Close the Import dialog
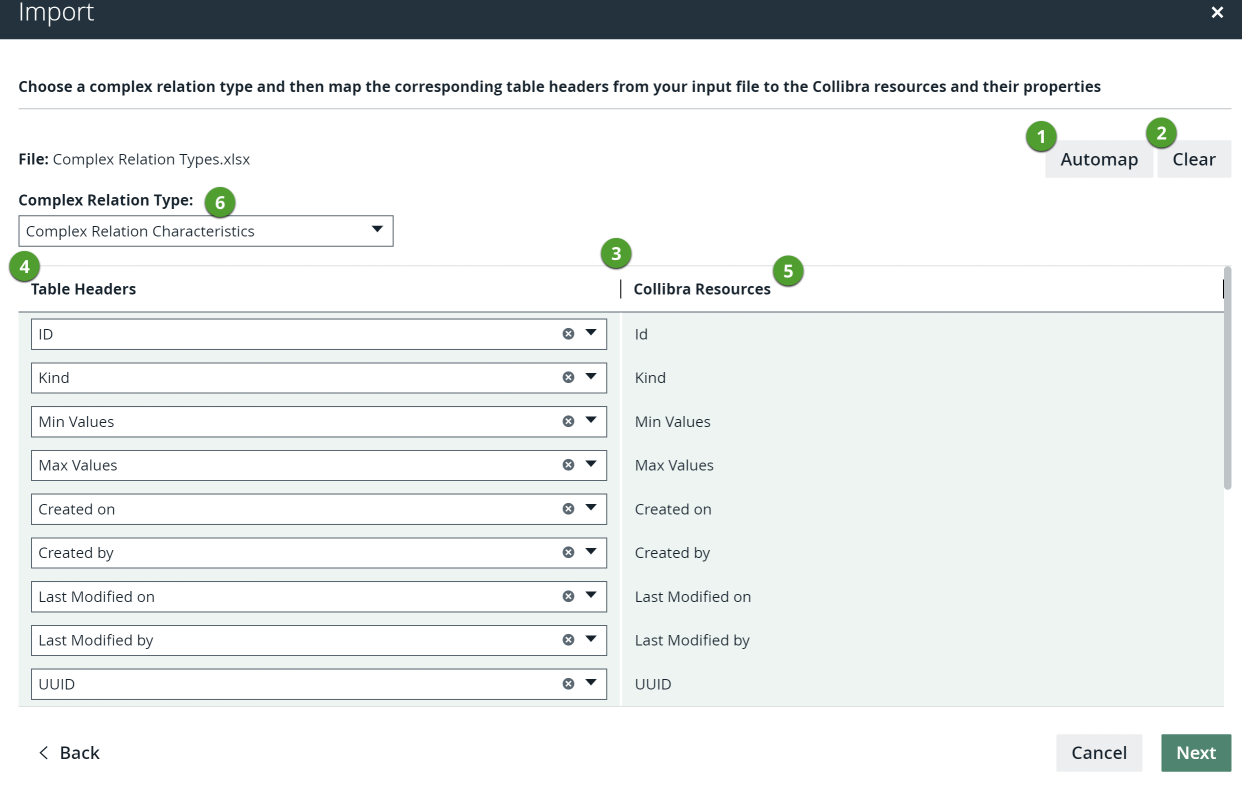Viewport: 1242px width, 785px height. pyautogui.click(x=1217, y=13)
